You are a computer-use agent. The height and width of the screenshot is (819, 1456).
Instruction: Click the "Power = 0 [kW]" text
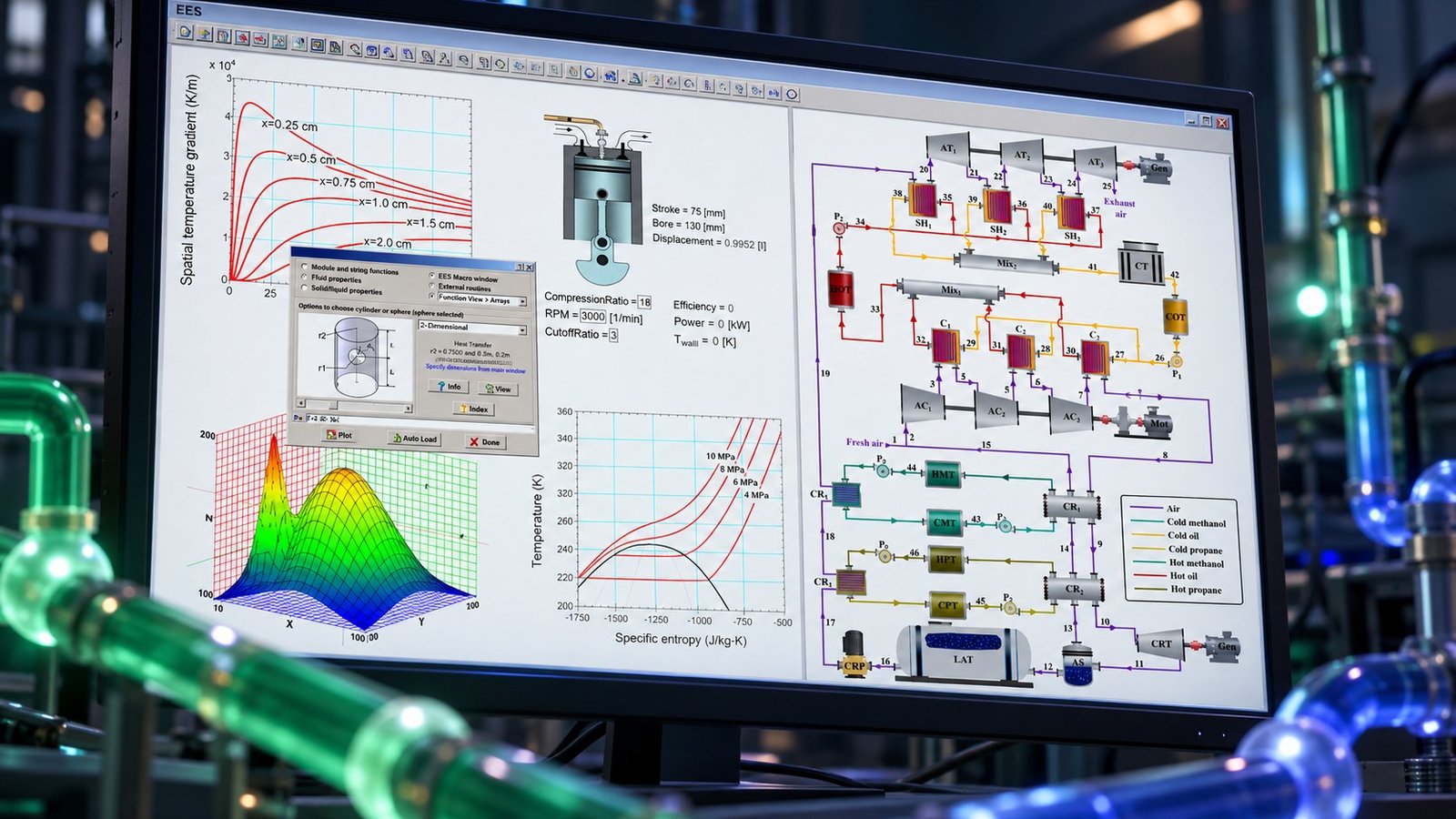click(712, 323)
